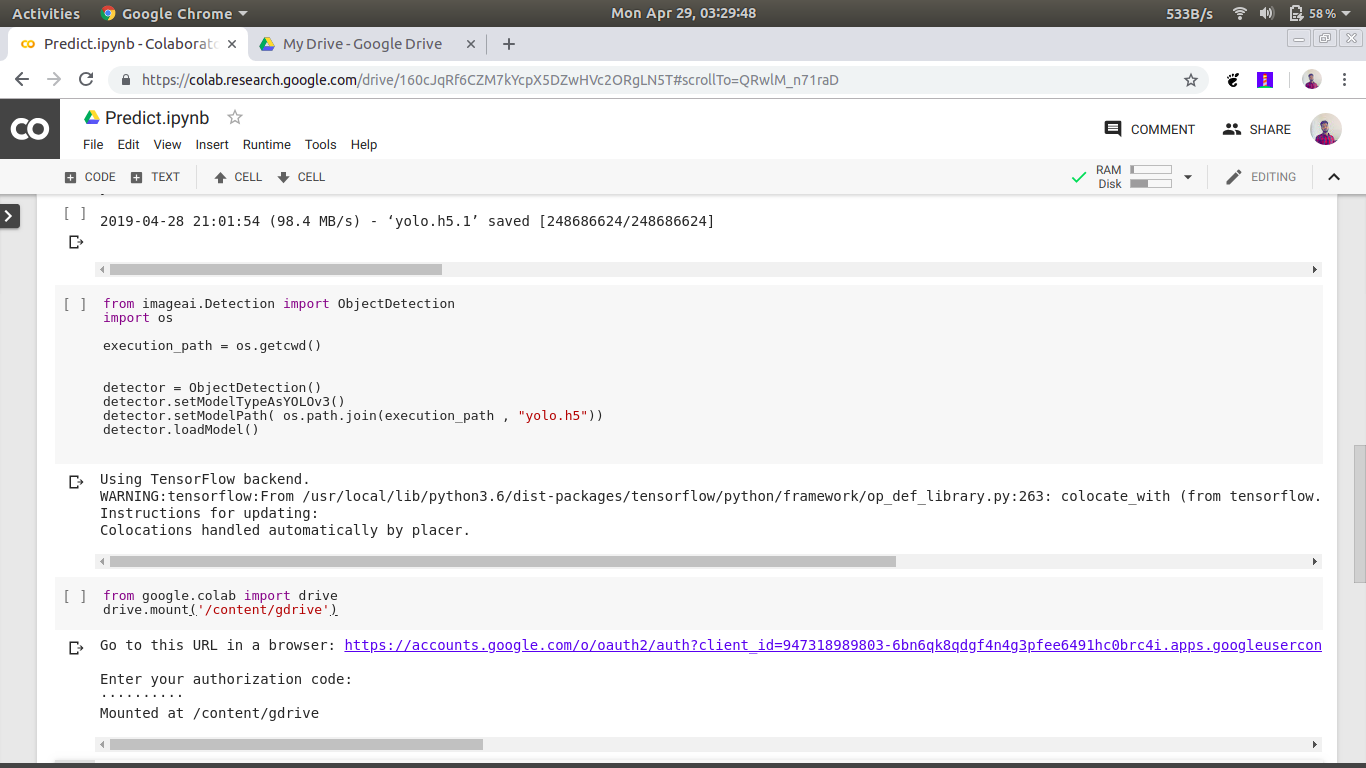Star the Predict.ipynb notebook

235,118
